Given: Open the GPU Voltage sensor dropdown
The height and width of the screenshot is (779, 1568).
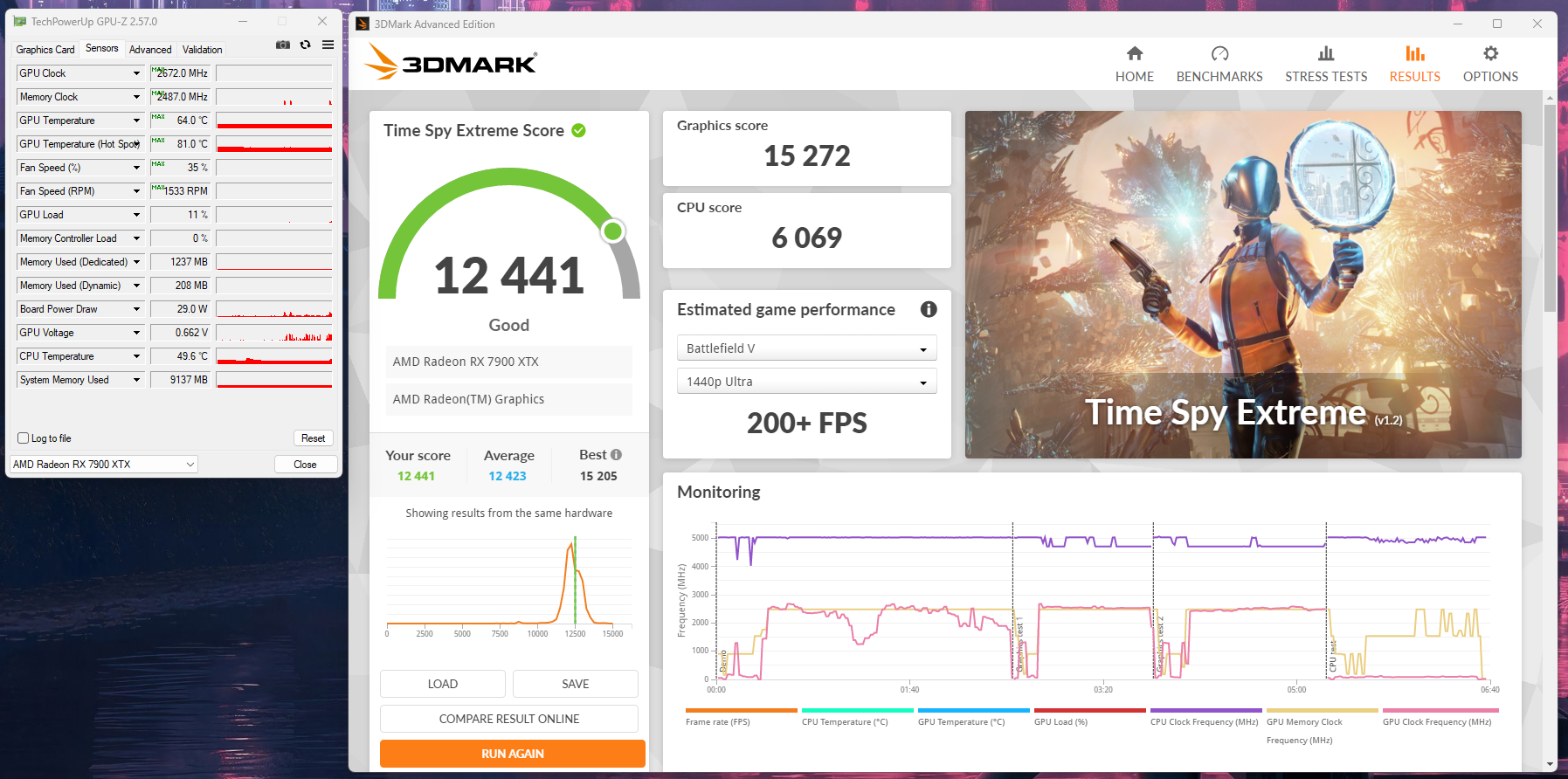Looking at the screenshot, I should [x=136, y=333].
